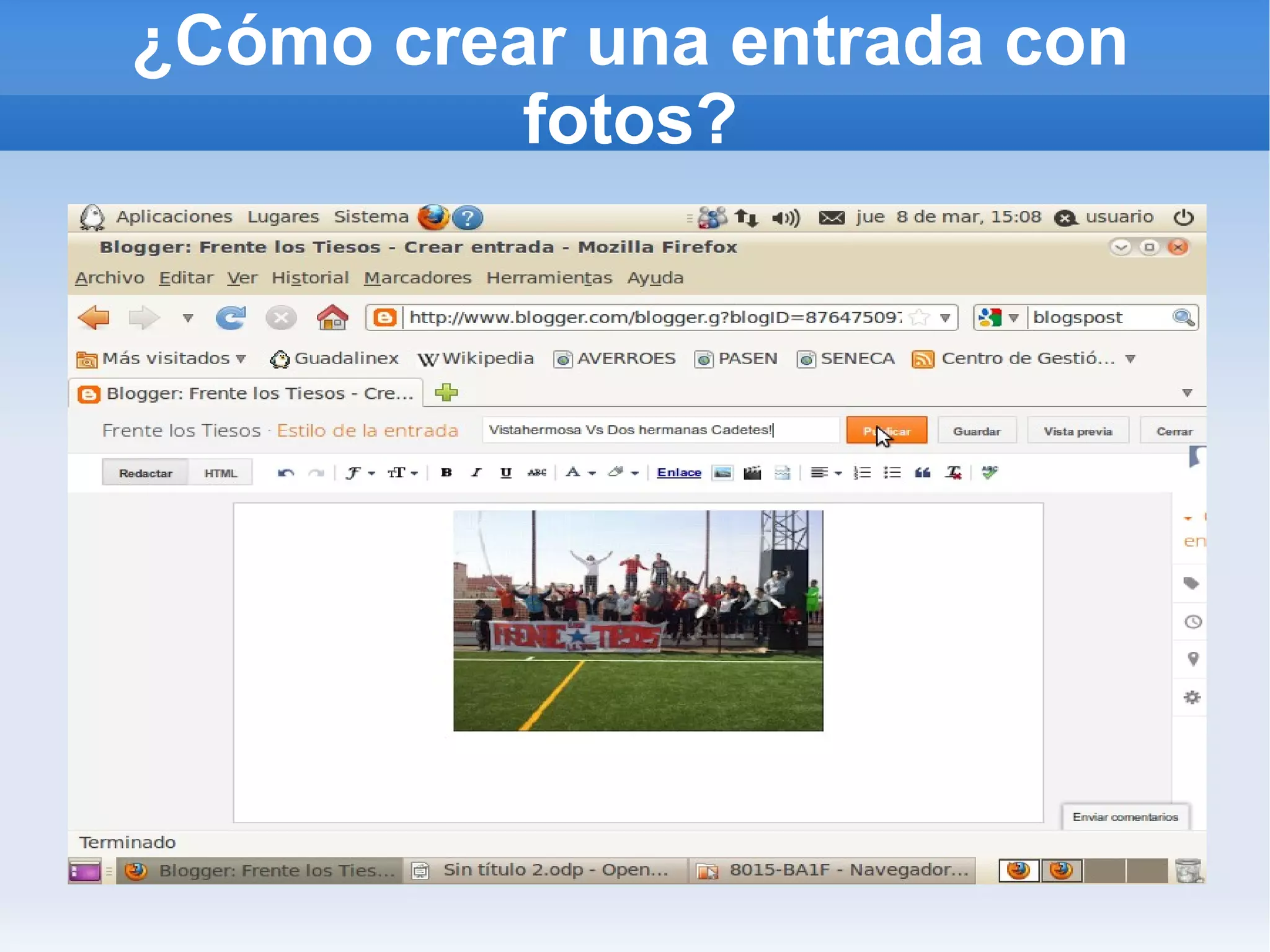
Task: Click the insert jump break icon
Action: (783, 473)
